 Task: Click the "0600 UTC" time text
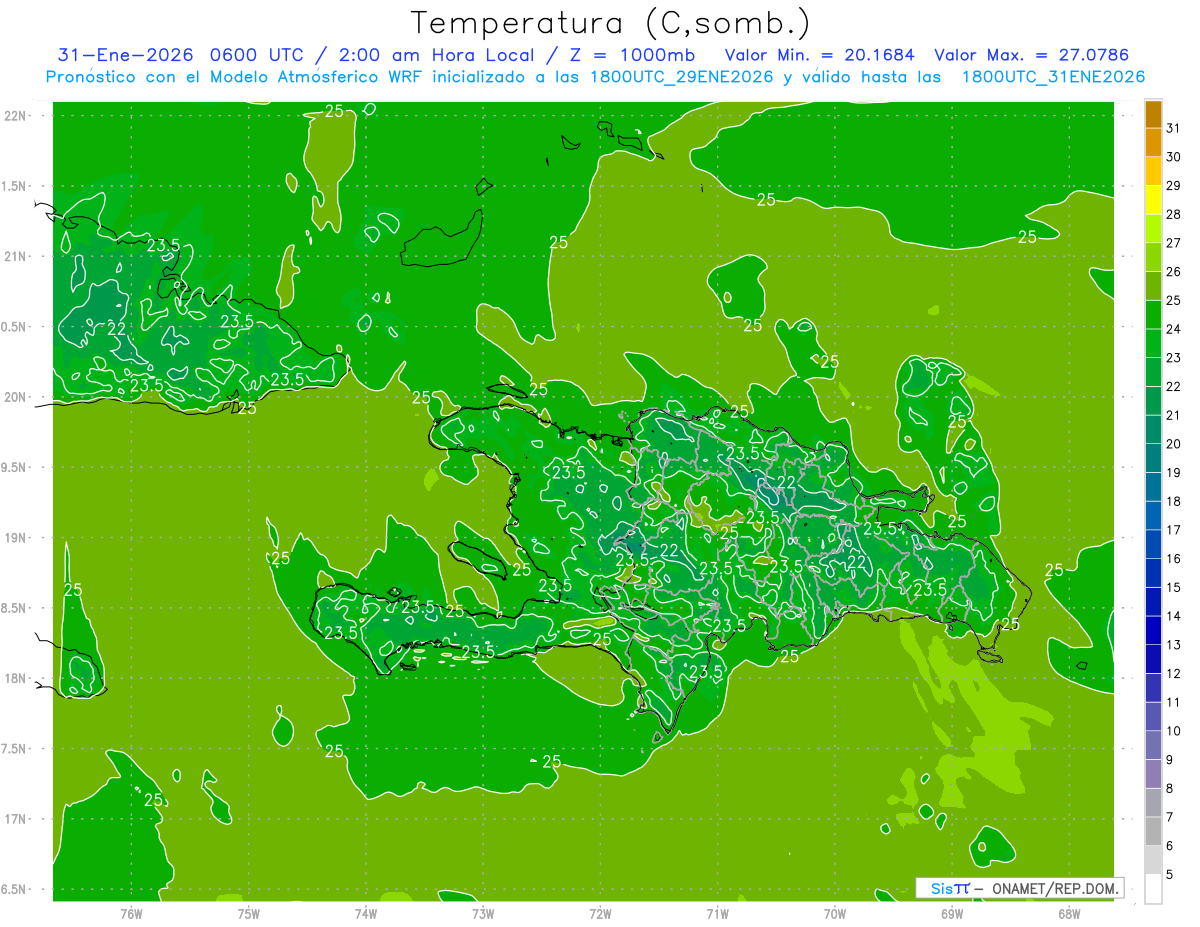(259, 54)
